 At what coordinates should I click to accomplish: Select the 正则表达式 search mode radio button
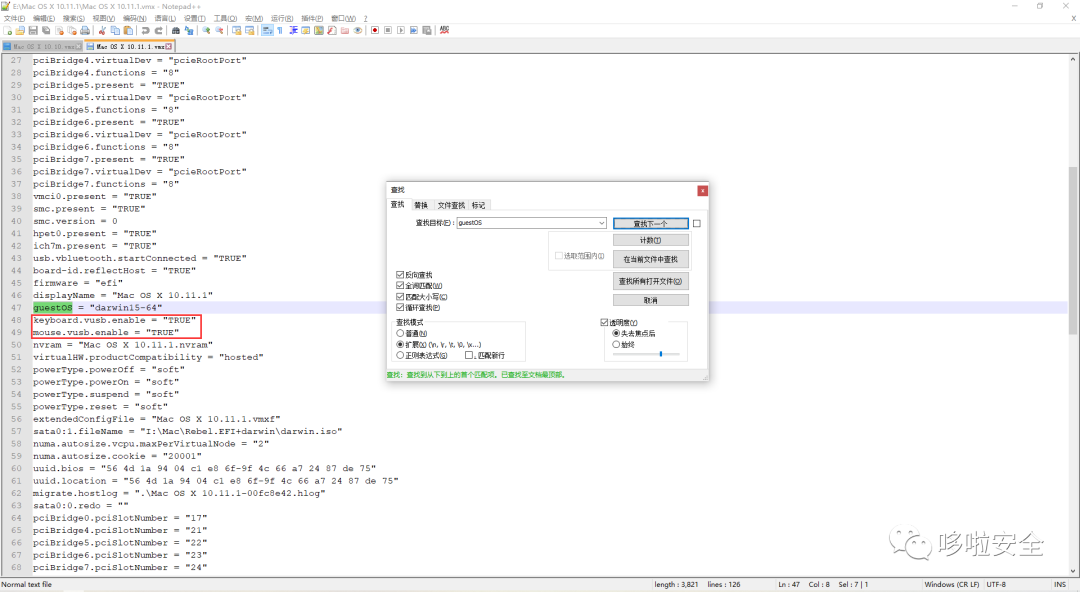pyautogui.click(x=401, y=355)
